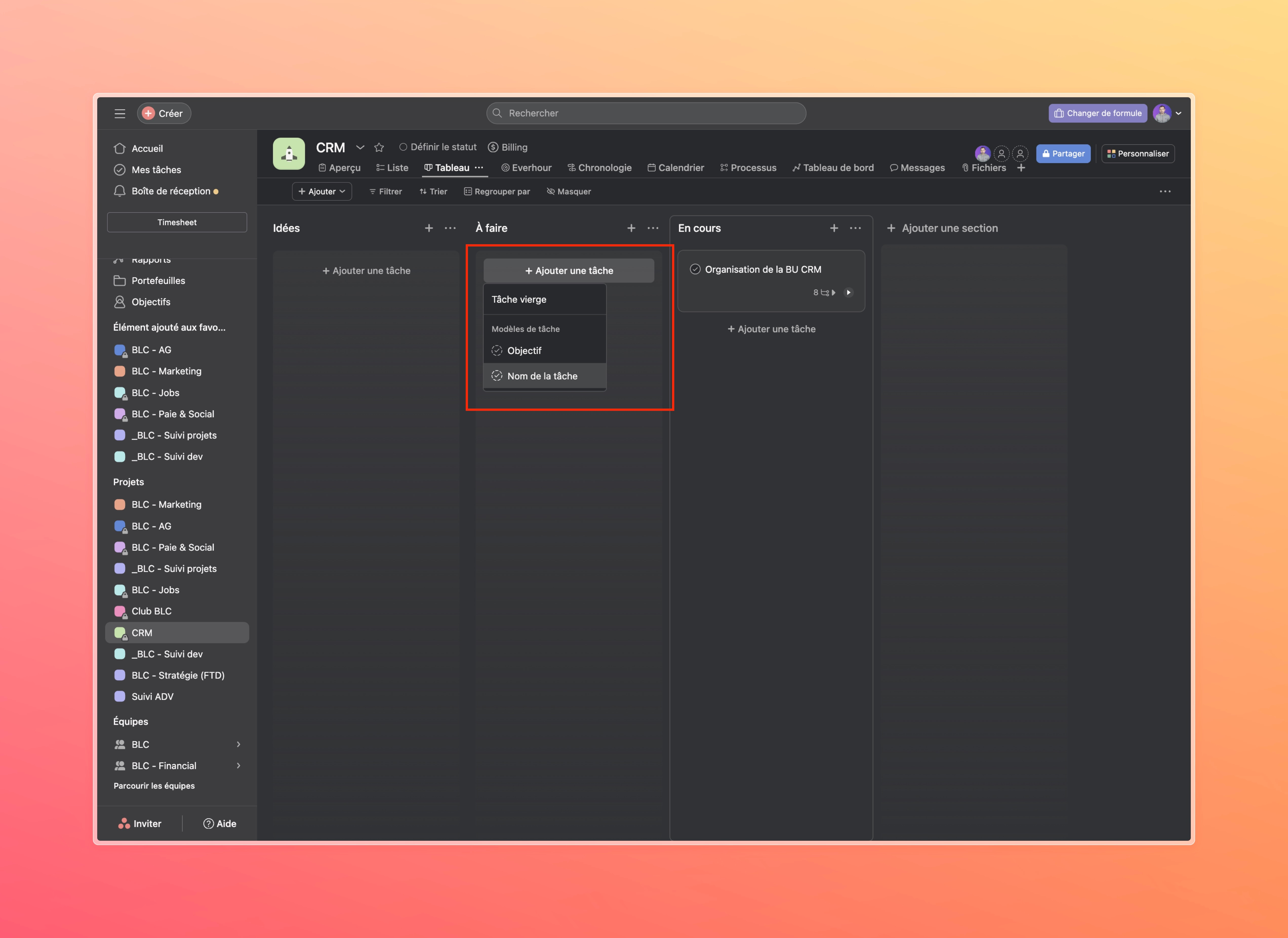1288x938 pixels.
Task: Open Boîte de réception
Action: (166, 191)
